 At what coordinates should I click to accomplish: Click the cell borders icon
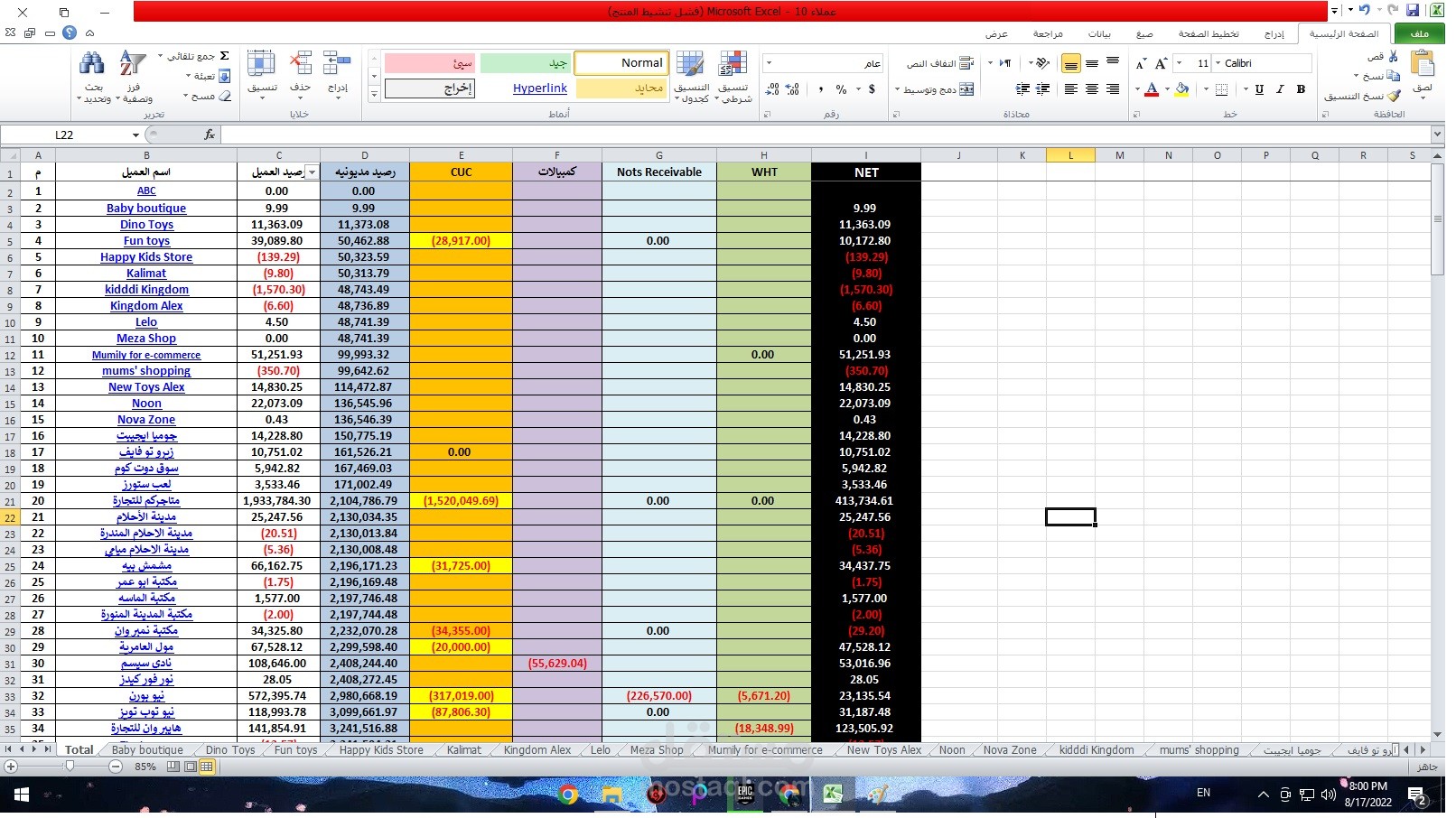click(1221, 89)
